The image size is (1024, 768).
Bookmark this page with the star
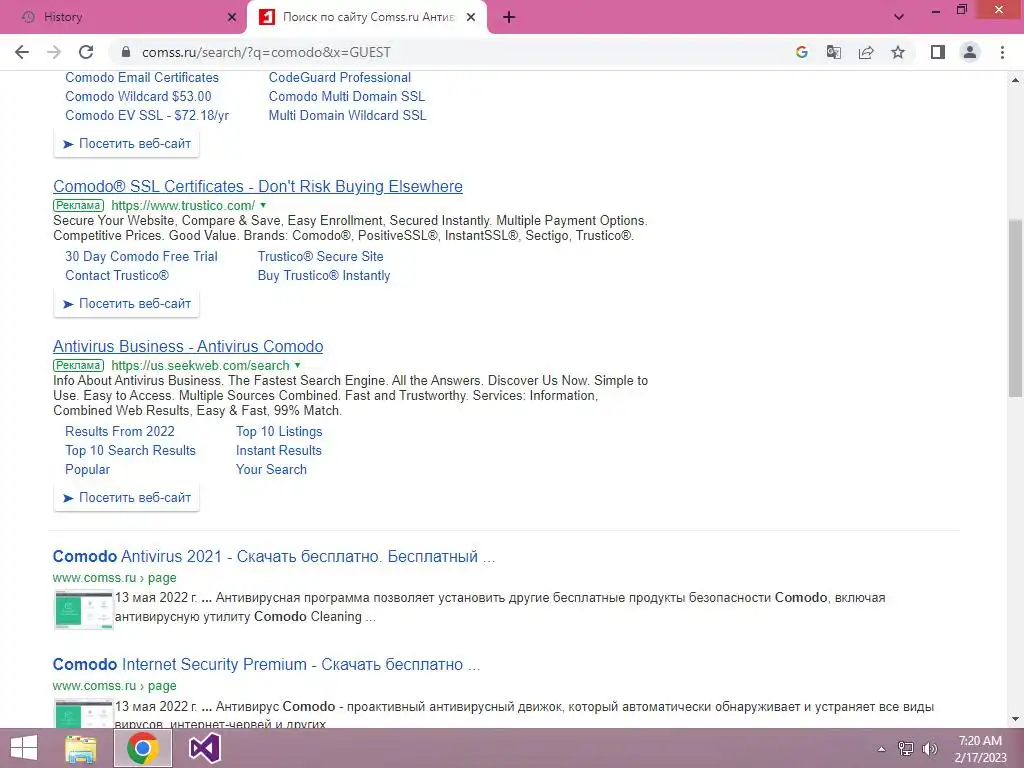898,52
